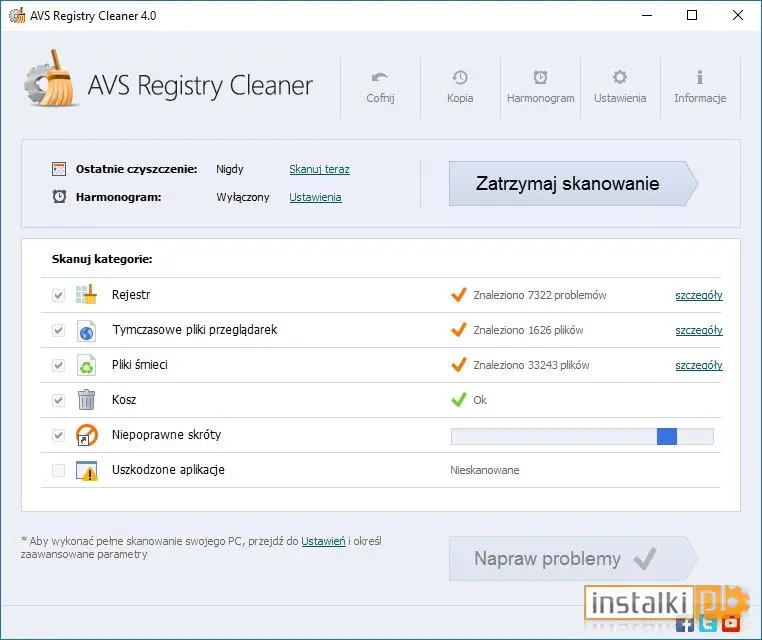This screenshot has width=762, height=640.
Task: Toggle the Rejestr checkbox
Action: (x=58, y=295)
